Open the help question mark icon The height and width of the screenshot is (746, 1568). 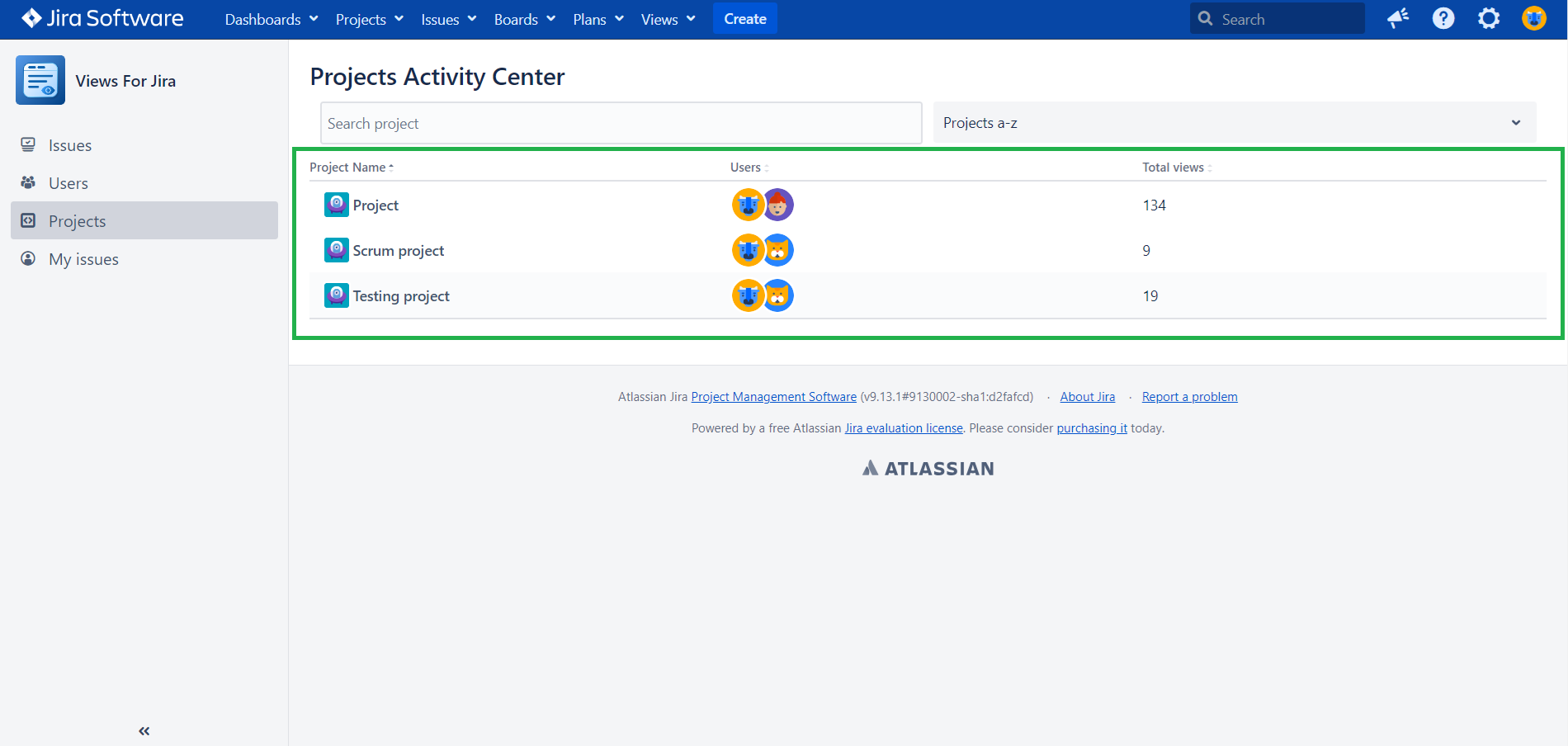pyautogui.click(x=1443, y=18)
